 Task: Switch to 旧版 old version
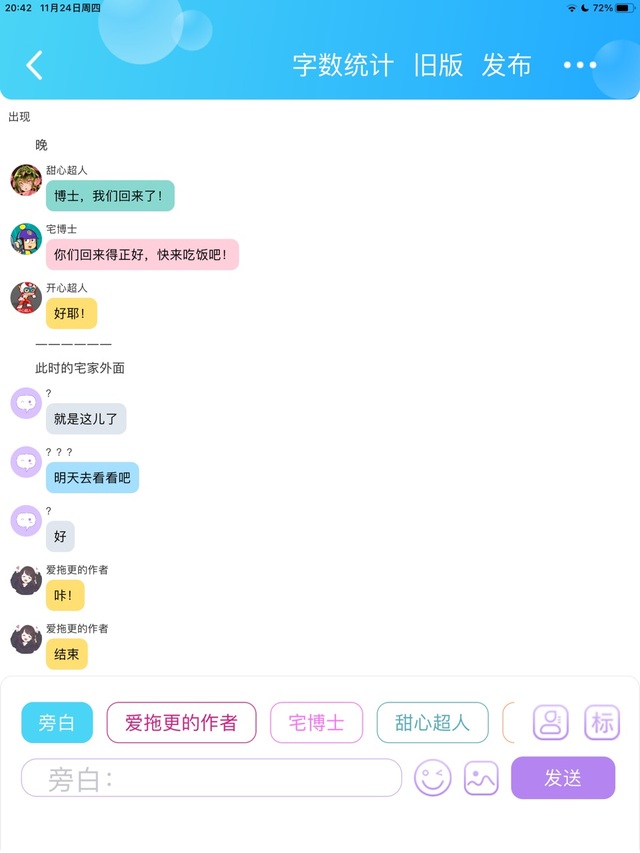pyautogui.click(x=438, y=65)
